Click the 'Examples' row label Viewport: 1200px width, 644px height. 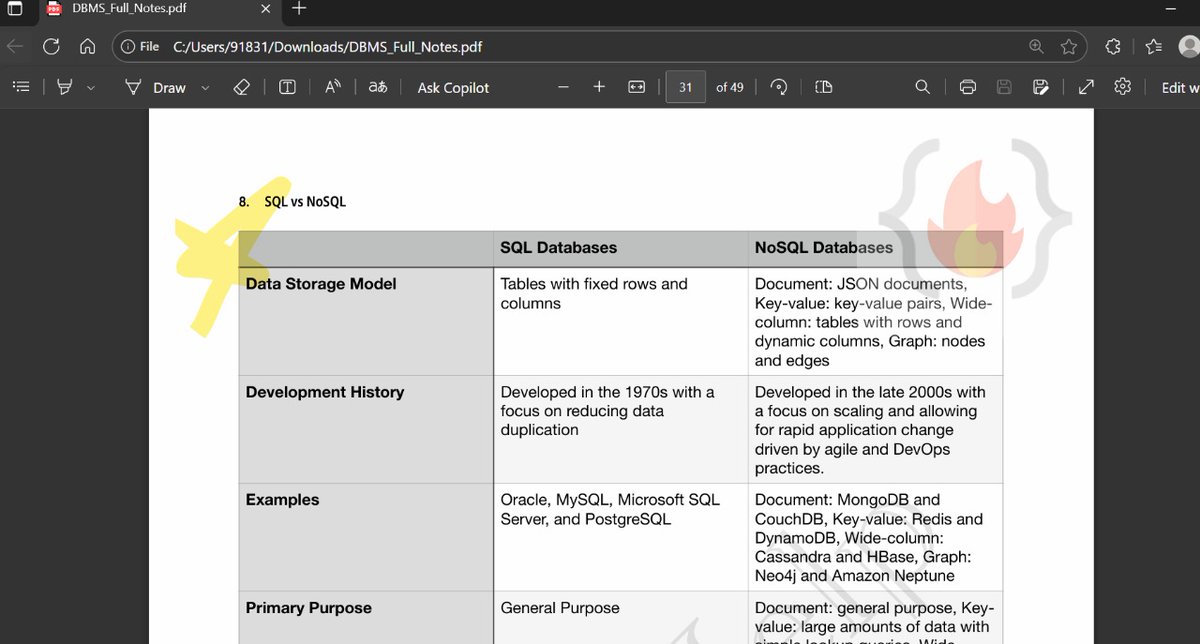click(282, 500)
